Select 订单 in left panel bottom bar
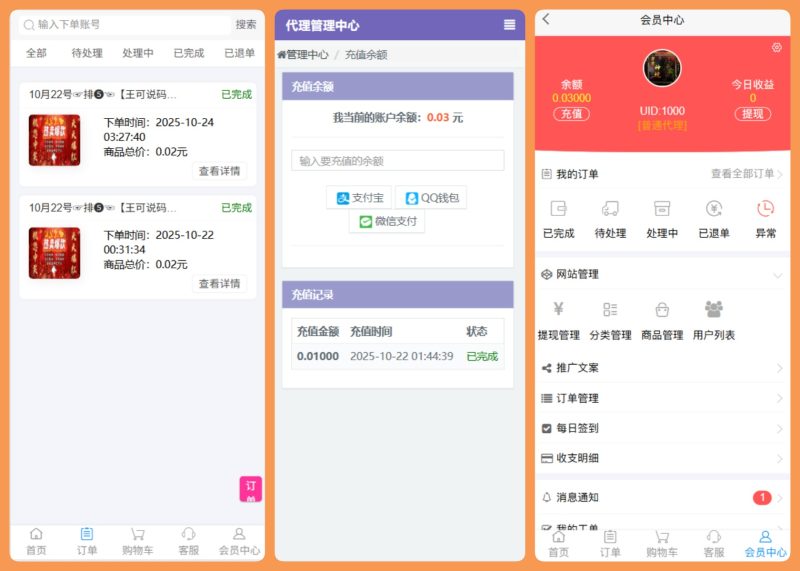The width and height of the screenshot is (800, 571). pyautogui.click(x=87, y=542)
